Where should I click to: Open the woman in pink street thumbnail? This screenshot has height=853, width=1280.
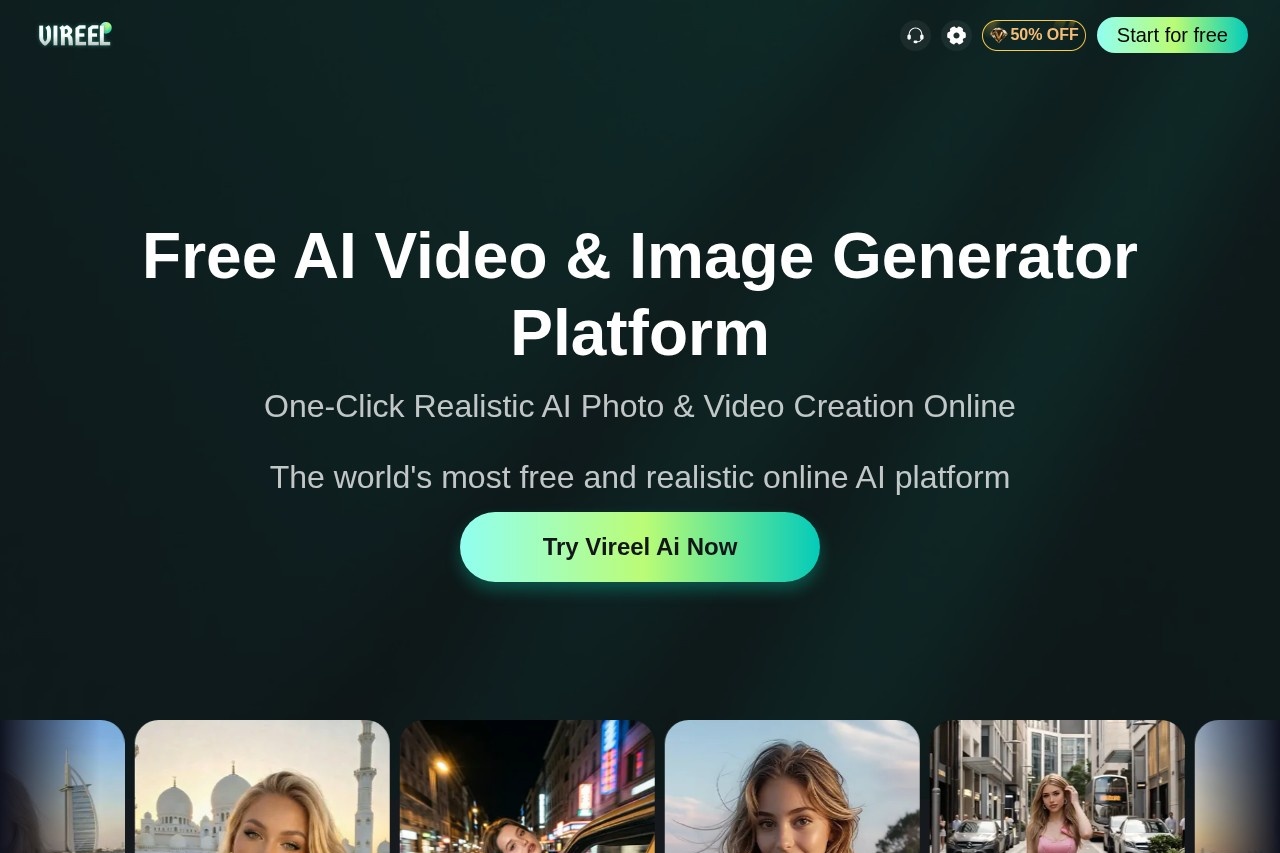pyautogui.click(x=1057, y=786)
